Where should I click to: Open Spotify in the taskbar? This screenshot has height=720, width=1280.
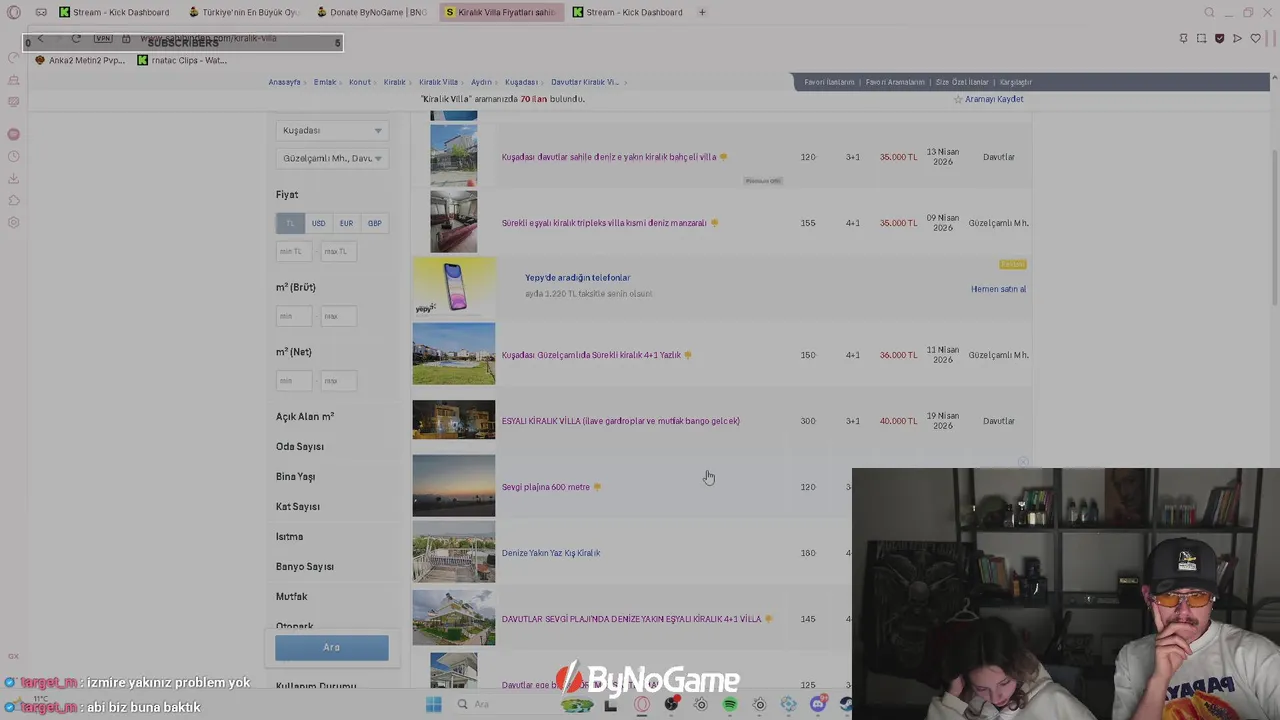pos(730,704)
